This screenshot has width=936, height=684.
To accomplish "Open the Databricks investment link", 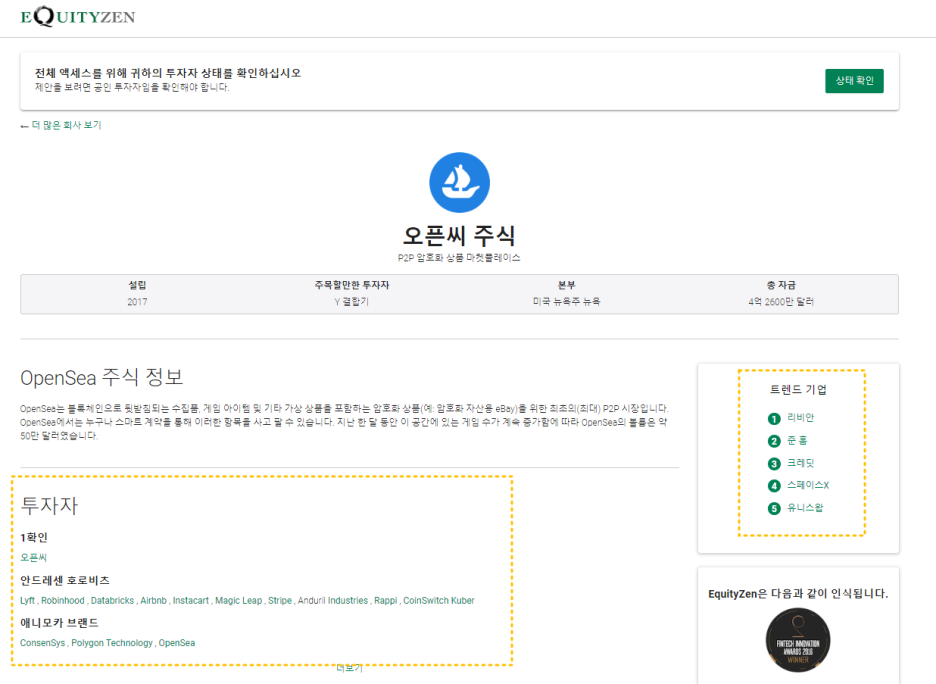I will tap(112, 600).
